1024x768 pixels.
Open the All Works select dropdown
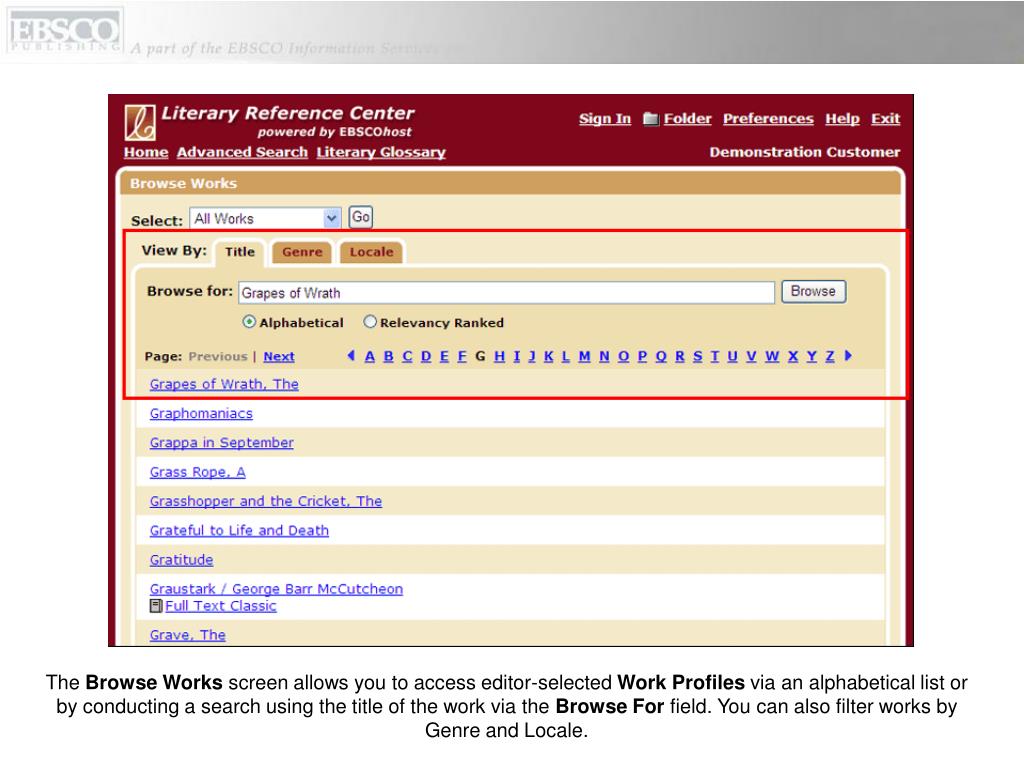pos(266,218)
